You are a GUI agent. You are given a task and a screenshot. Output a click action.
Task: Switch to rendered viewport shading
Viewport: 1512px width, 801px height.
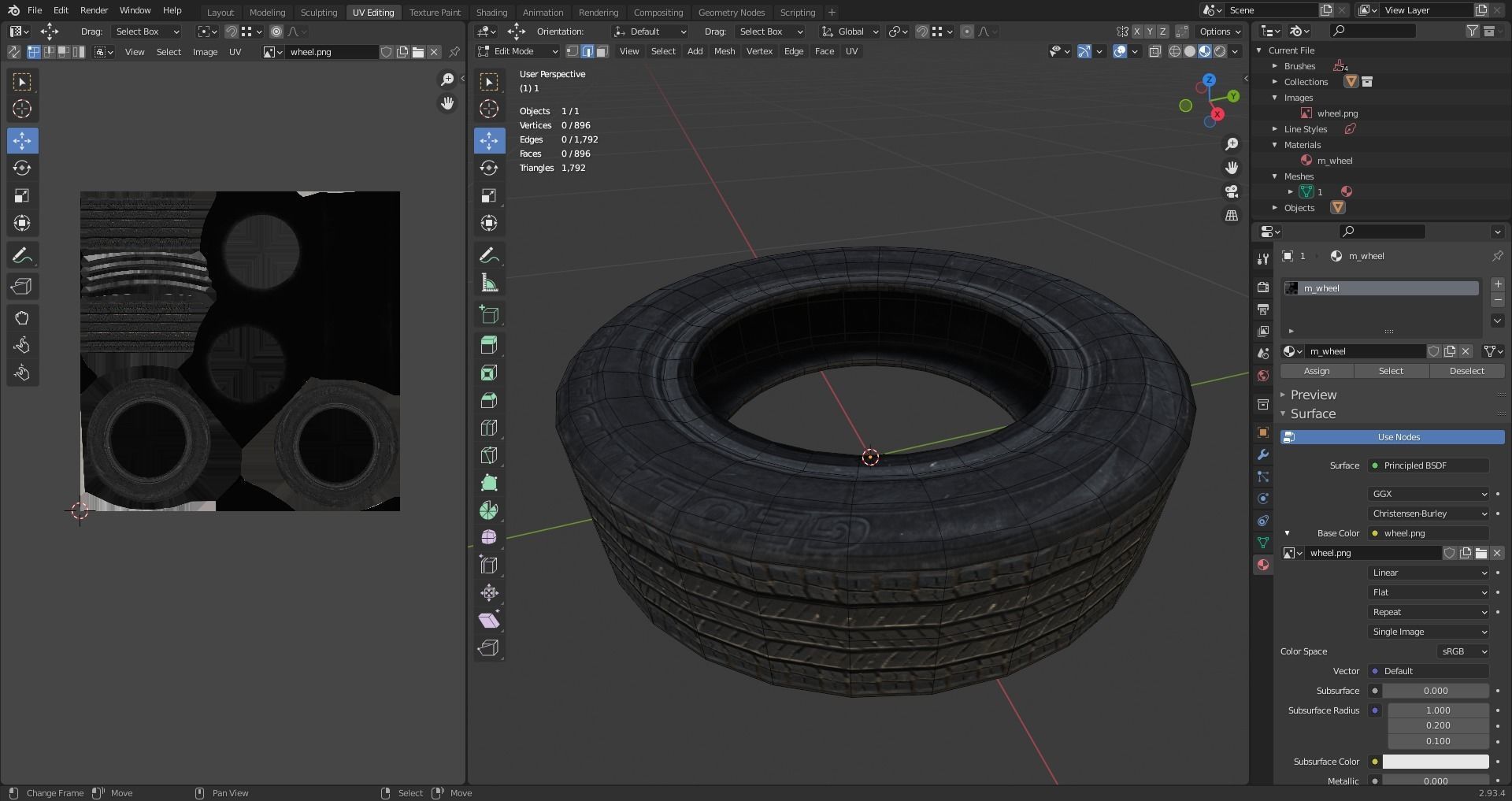click(x=1220, y=51)
